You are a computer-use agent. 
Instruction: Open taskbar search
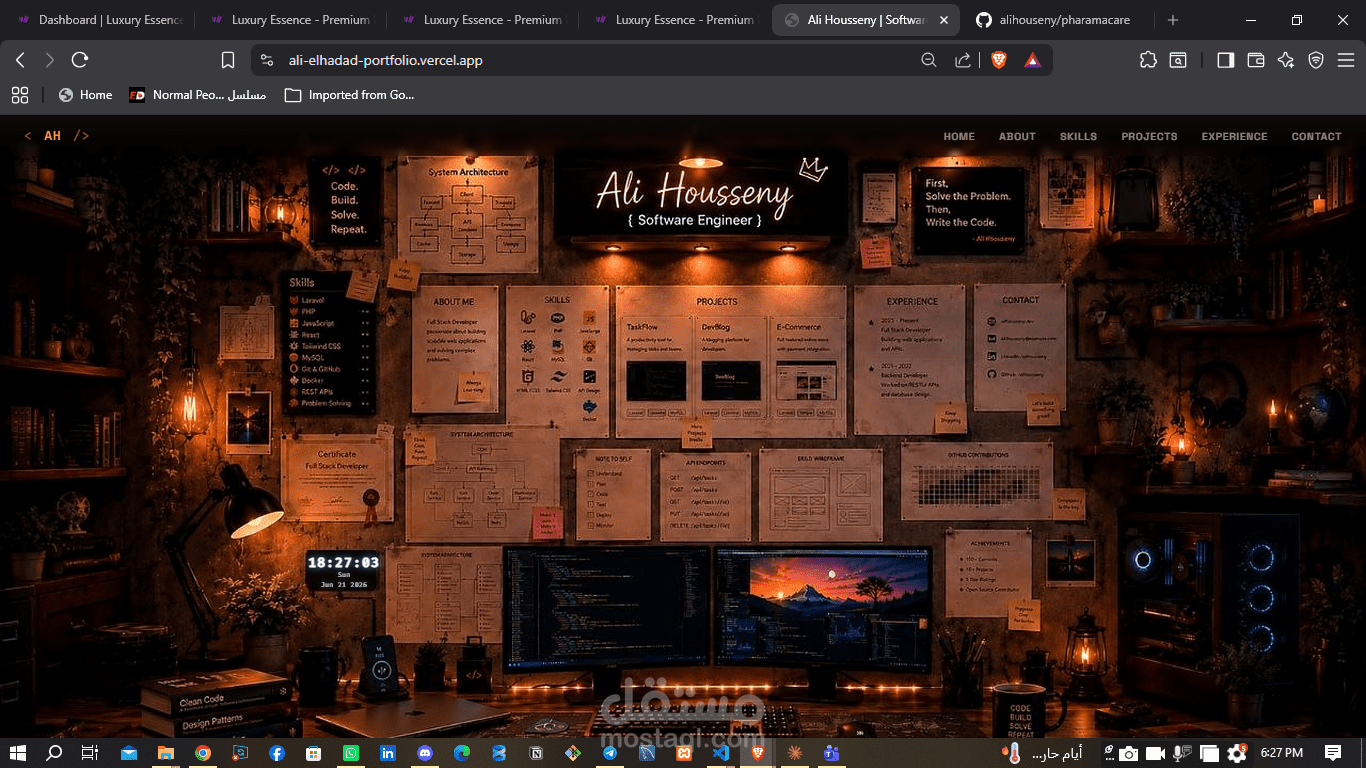click(x=54, y=753)
